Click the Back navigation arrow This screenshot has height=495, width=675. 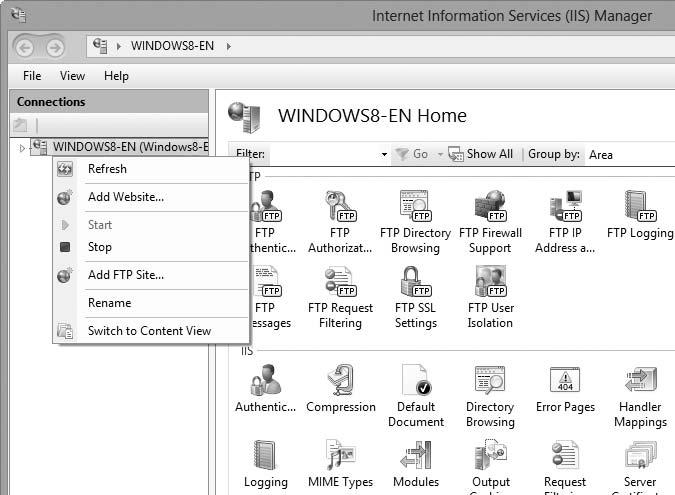tap(25, 47)
